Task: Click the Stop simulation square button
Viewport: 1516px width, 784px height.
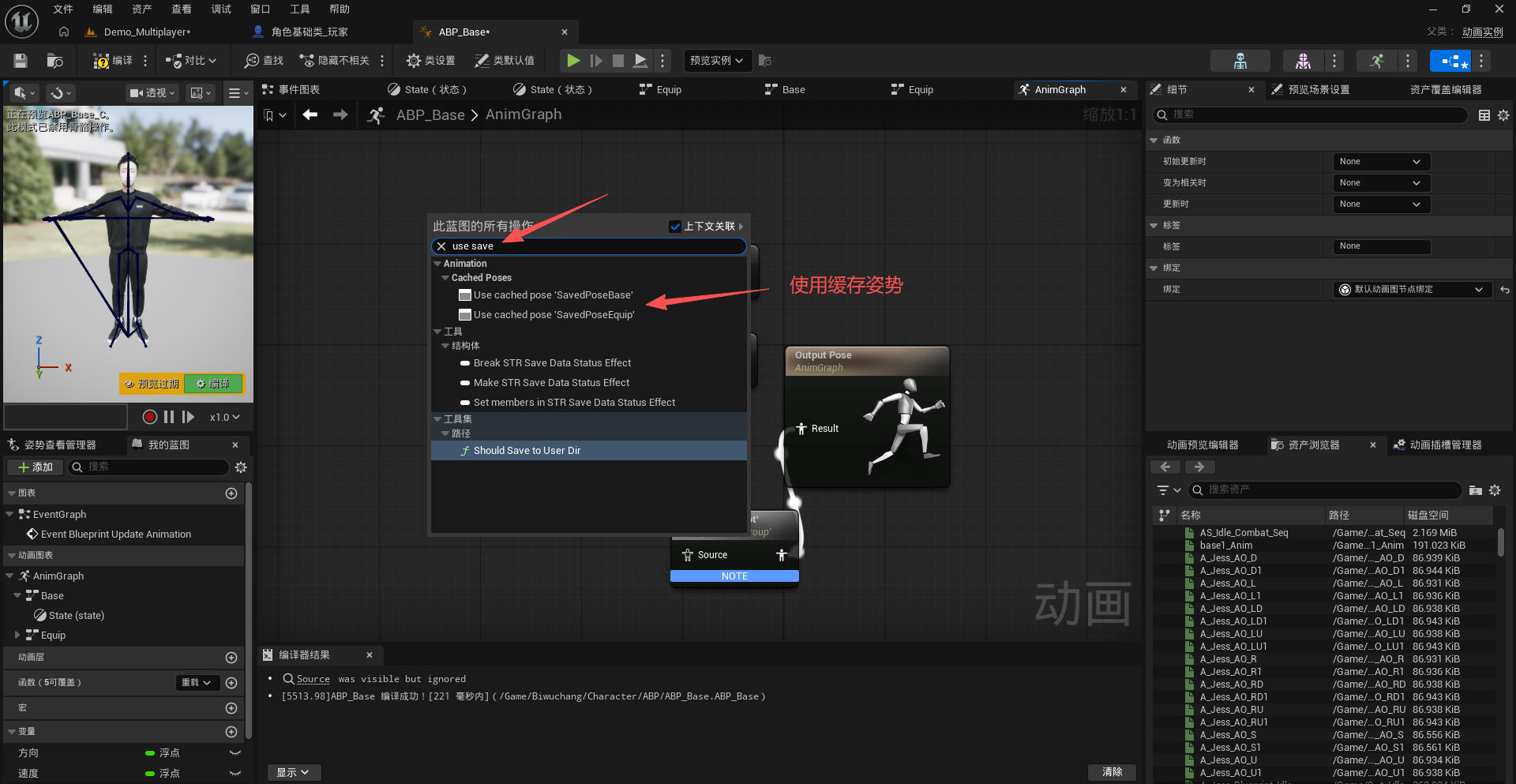Action: (x=618, y=61)
